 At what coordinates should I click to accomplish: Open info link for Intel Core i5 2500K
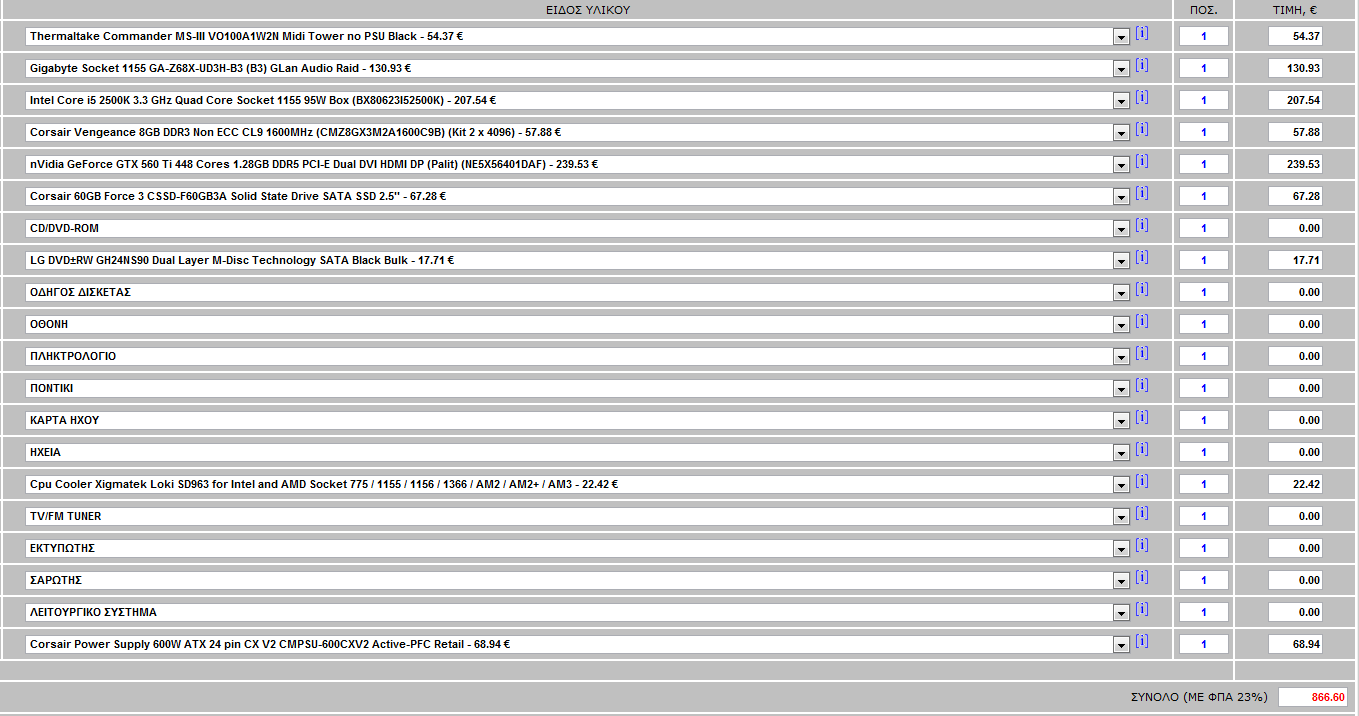tap(1142, 97)
